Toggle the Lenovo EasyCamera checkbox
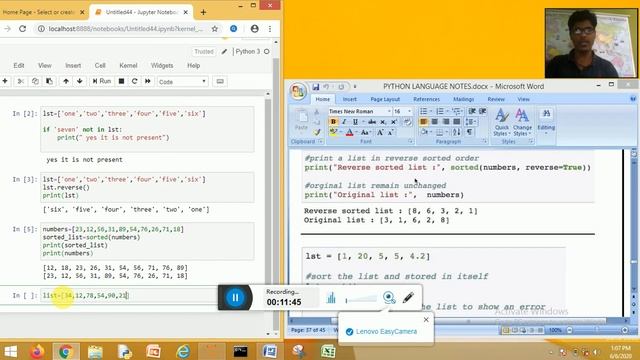The width and height of the screenshot is (640, 360). 349,332
